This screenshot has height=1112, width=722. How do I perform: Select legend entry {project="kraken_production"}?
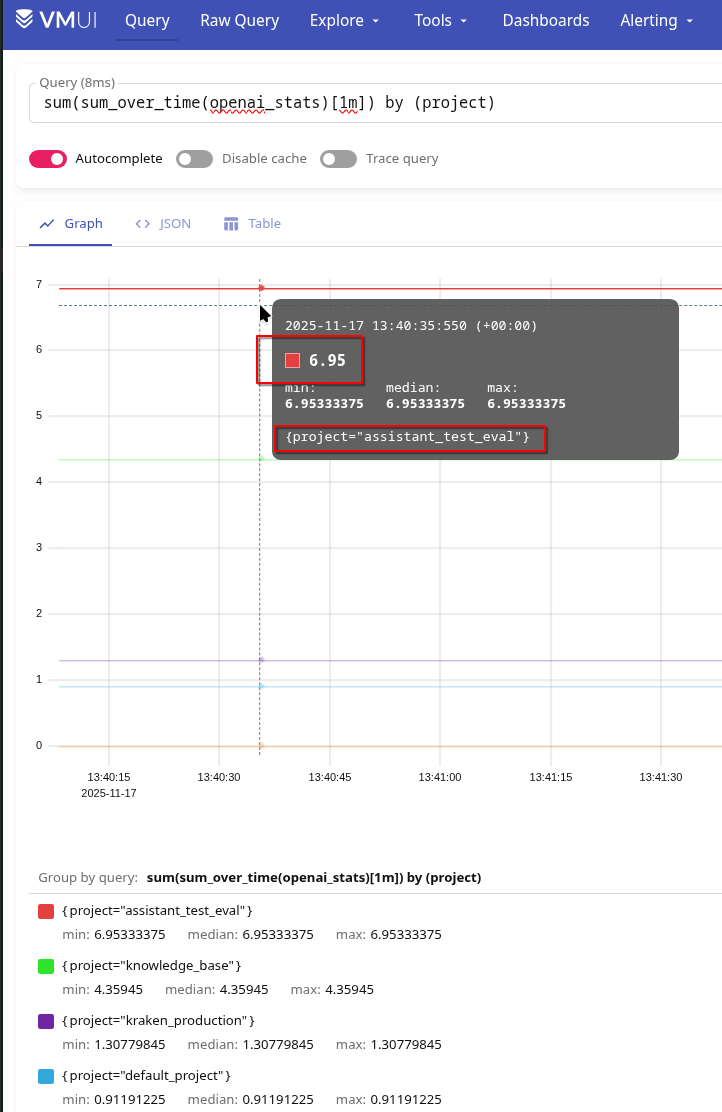click(x=158, y=1021)
